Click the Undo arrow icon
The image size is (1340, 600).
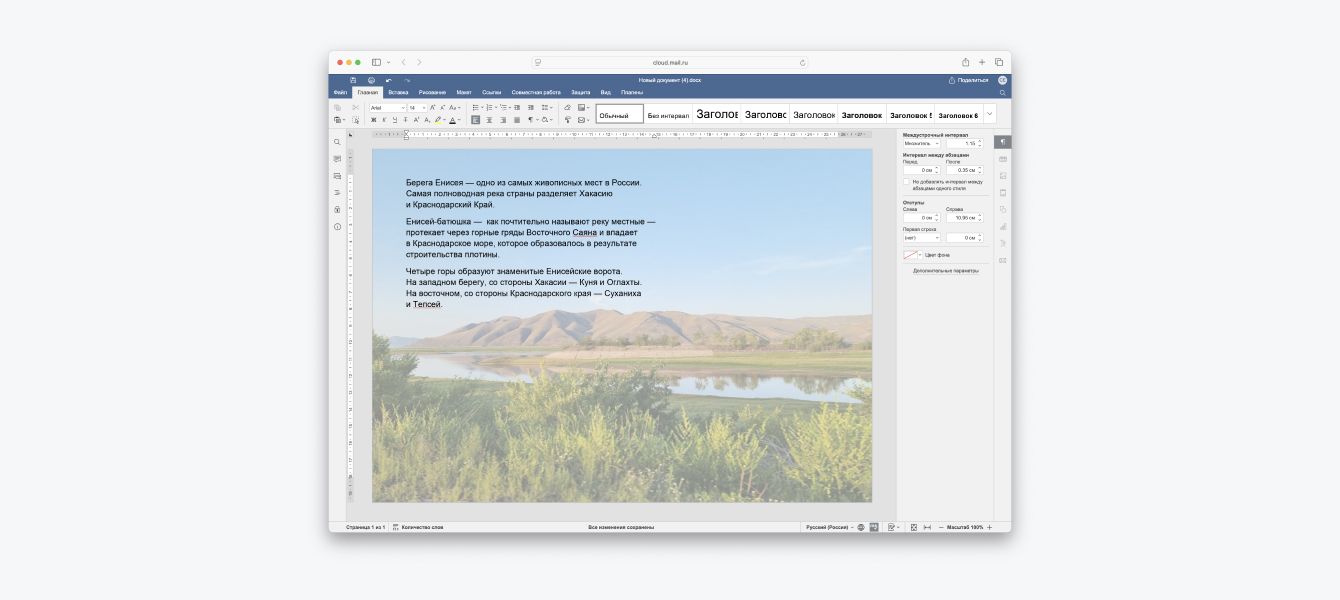pos(389,80)
